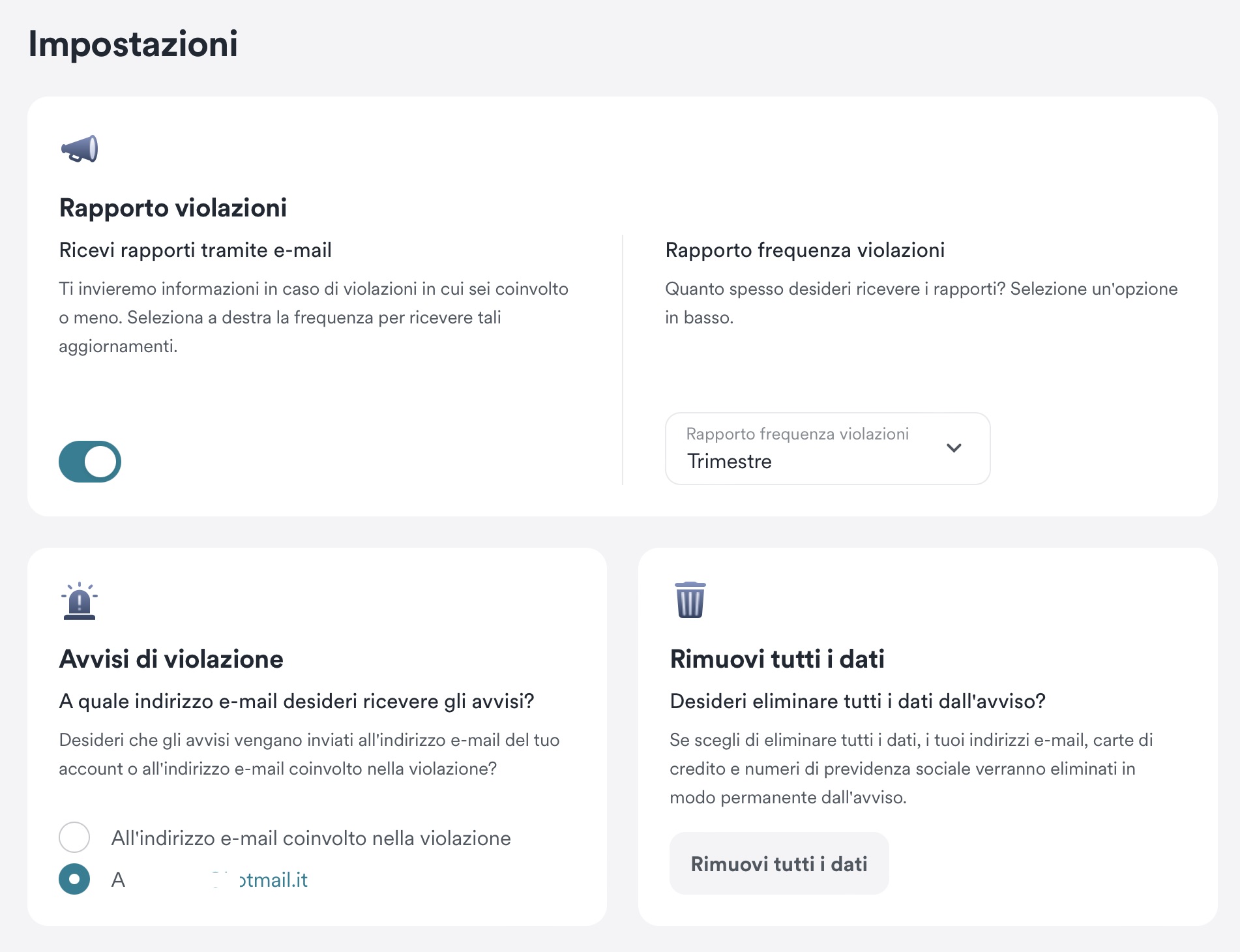Click the Avvisi di violazione heading
1240x952 pixels.
coord(171,659)
